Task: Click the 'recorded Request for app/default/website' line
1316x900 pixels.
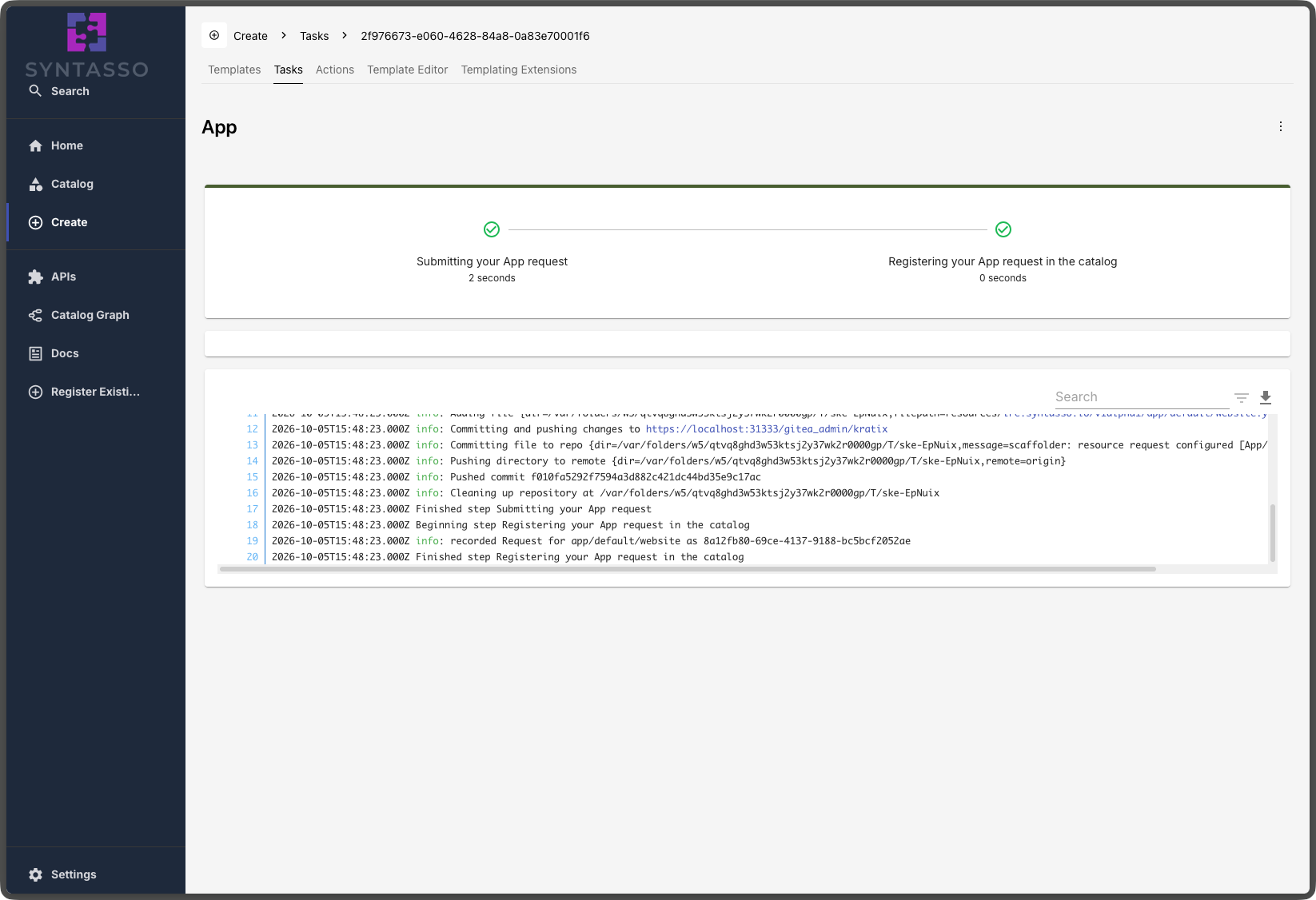Action: click(591, 541)
